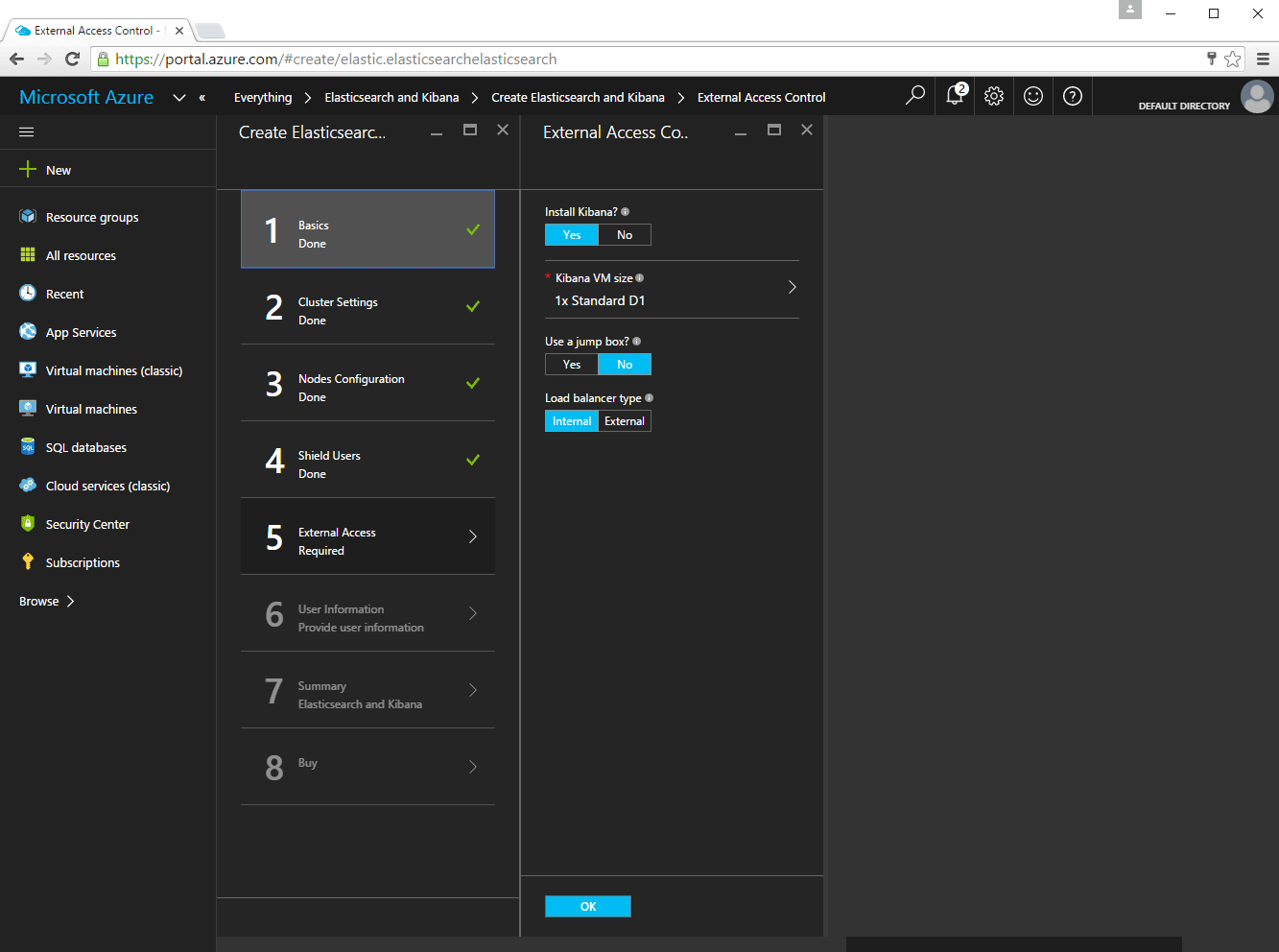Open the Azure portal search icon

[915, 96]
